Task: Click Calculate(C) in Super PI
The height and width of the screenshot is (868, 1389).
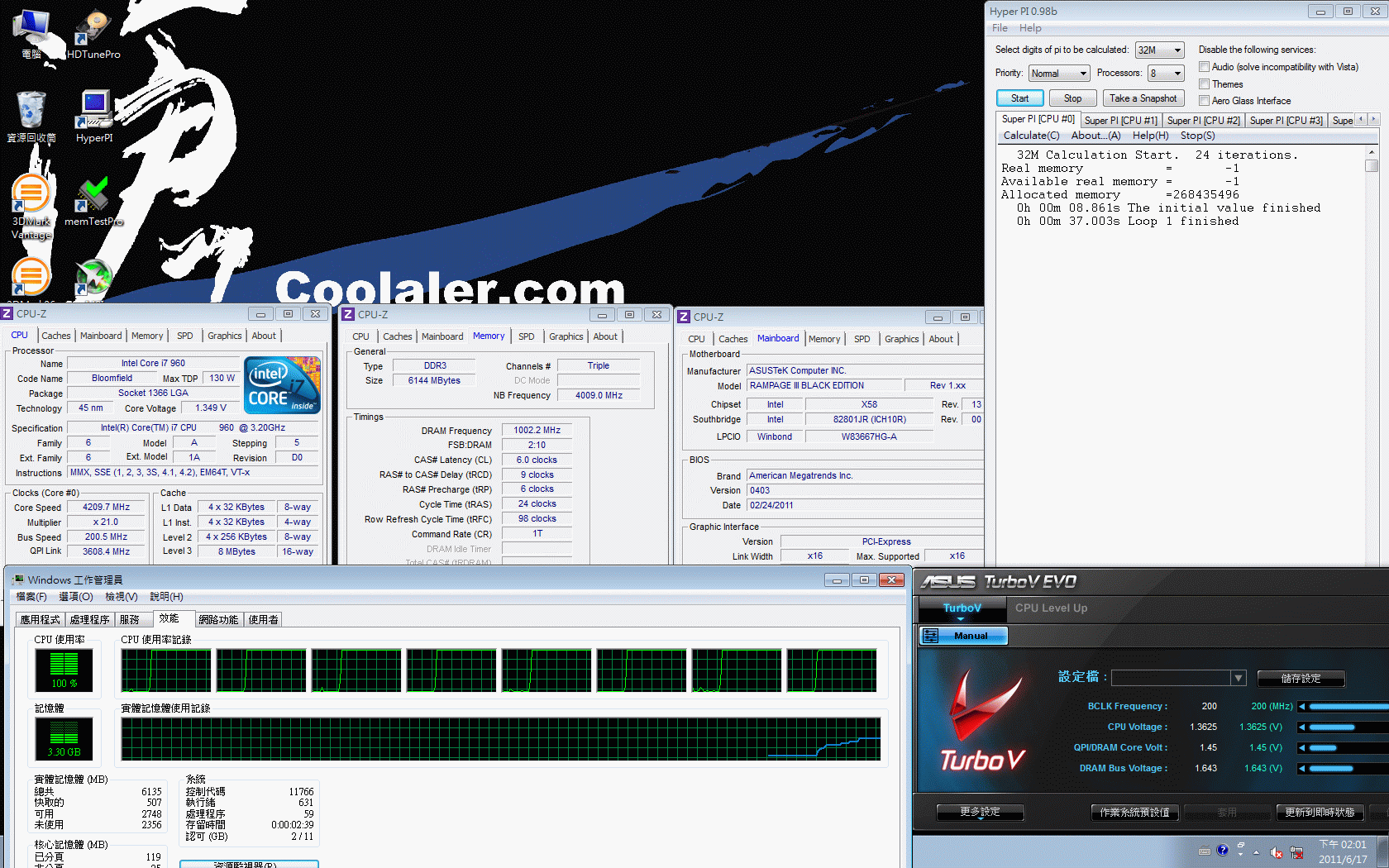Action: (x=1031, y=136)
